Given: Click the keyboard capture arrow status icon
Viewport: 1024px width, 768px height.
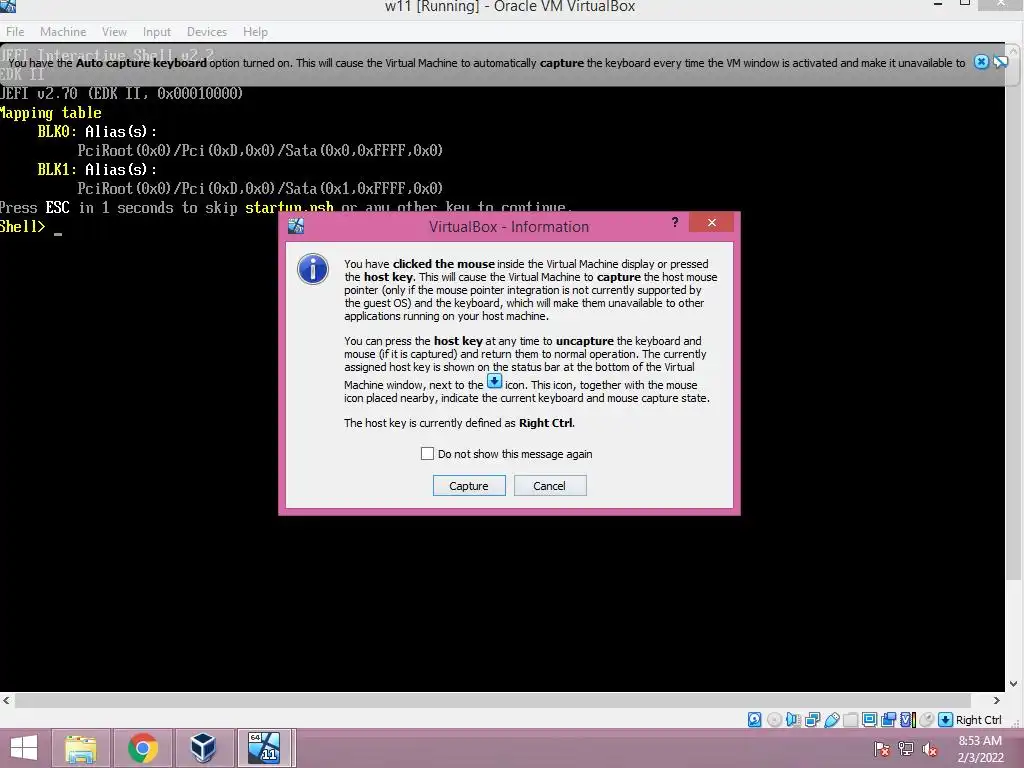Looking at the screenshot, I should pos(945,720).
